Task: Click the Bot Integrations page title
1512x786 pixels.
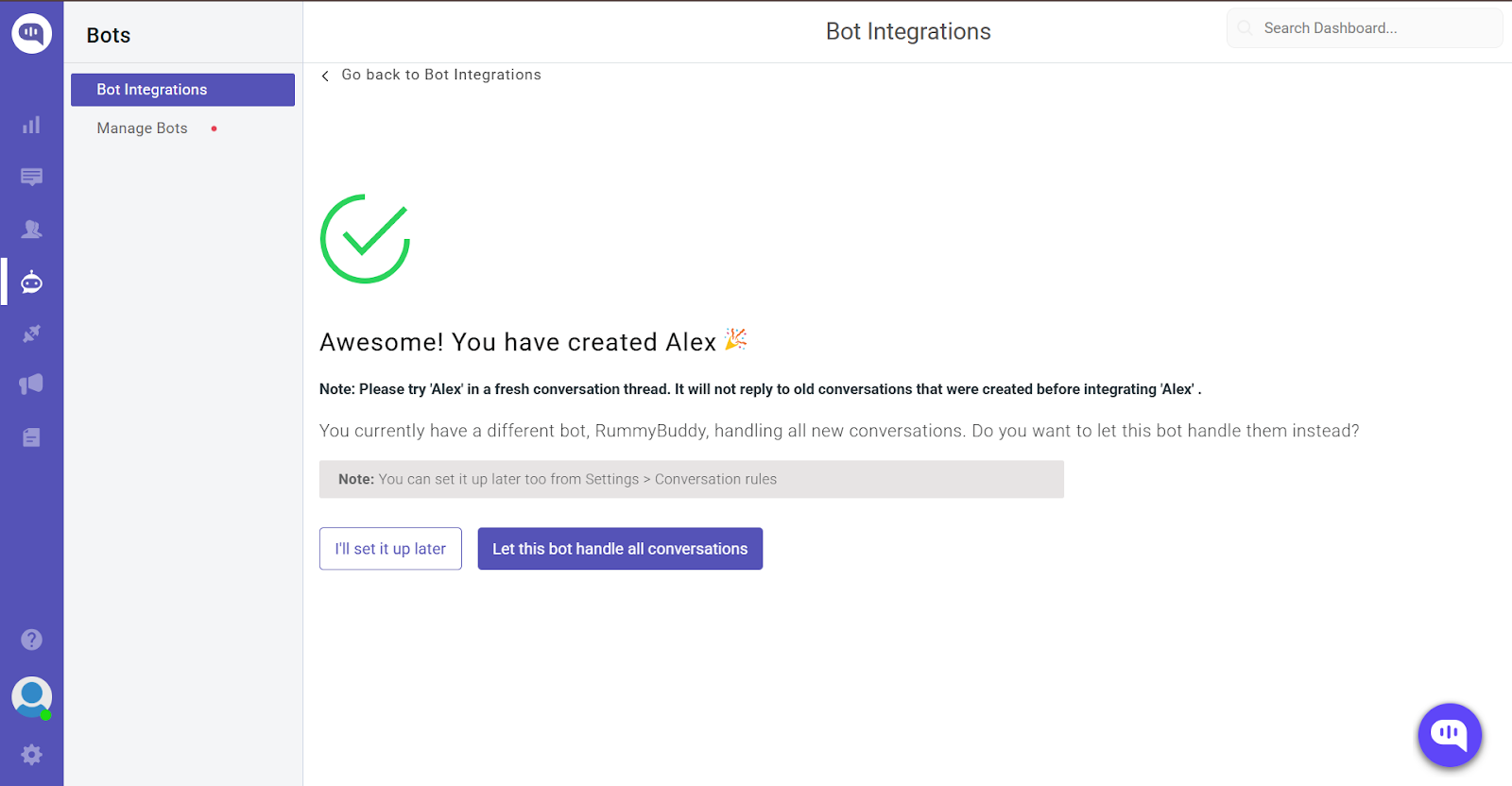Action: (908, 31)
